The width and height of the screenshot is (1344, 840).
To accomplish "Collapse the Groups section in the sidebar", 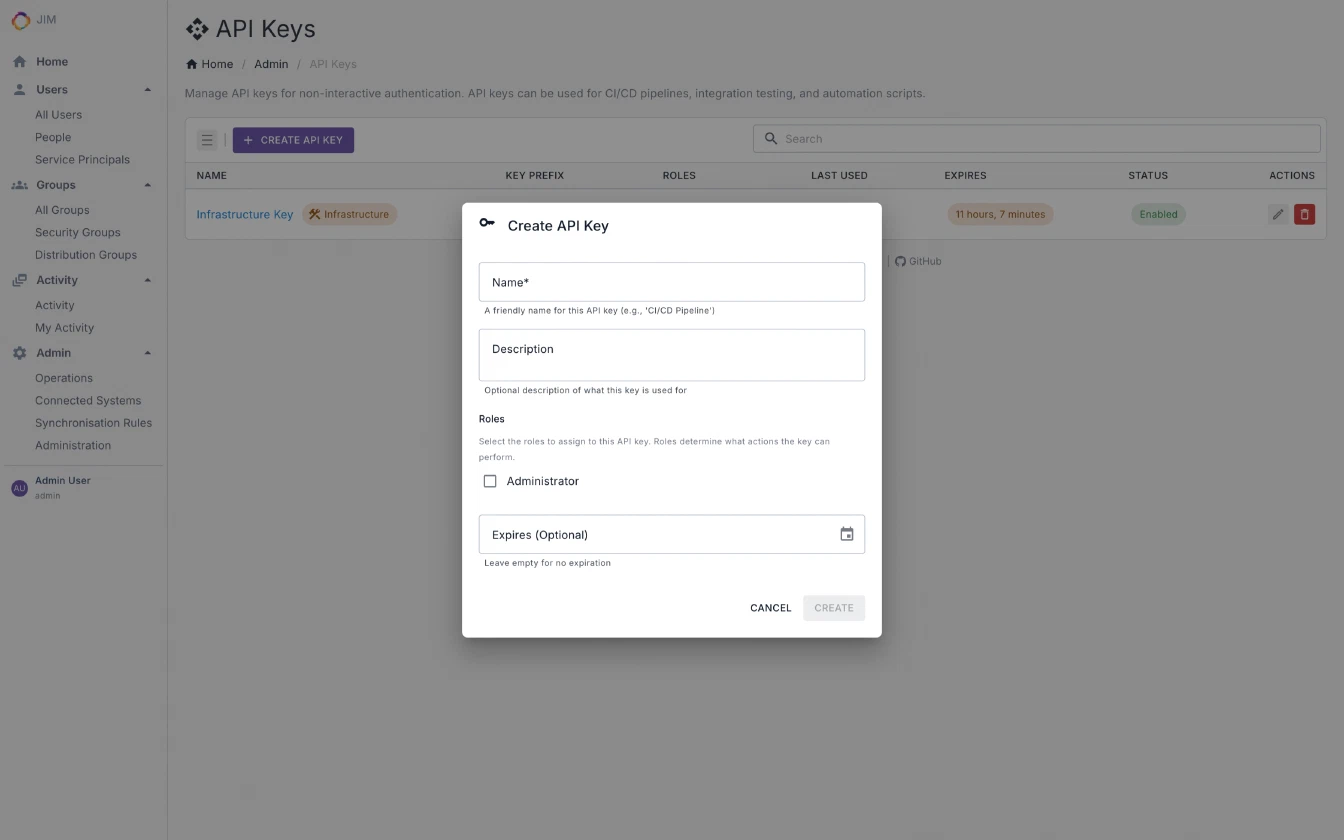I will pyautogui.click(x=147, y=184).
